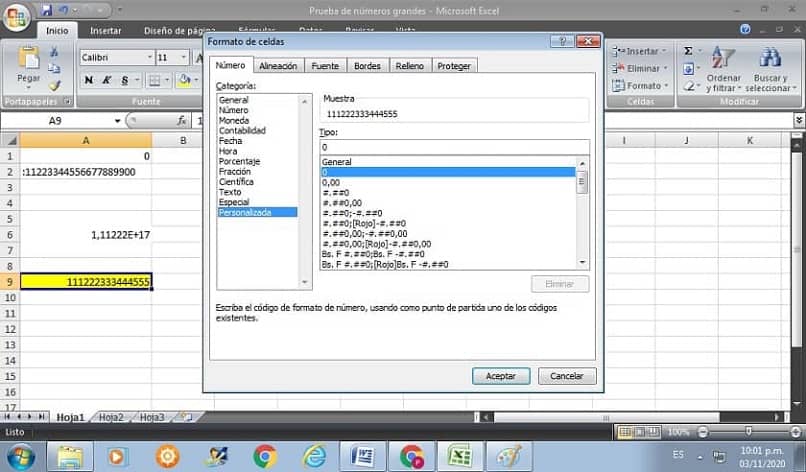Save the workbook from quick access toolbar
The height and width of the screenshot is (472, 806).
point(47,10)
